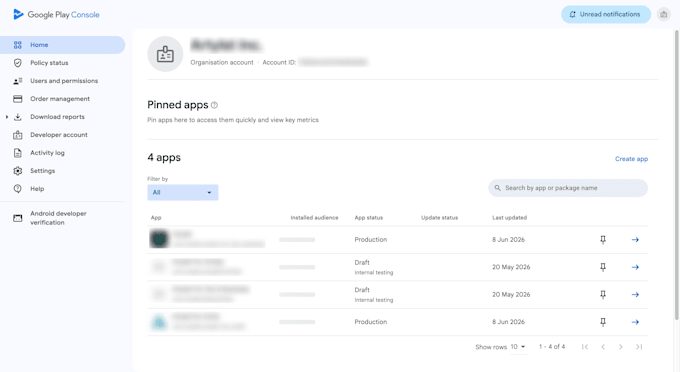Open Android developer verification

58,218
